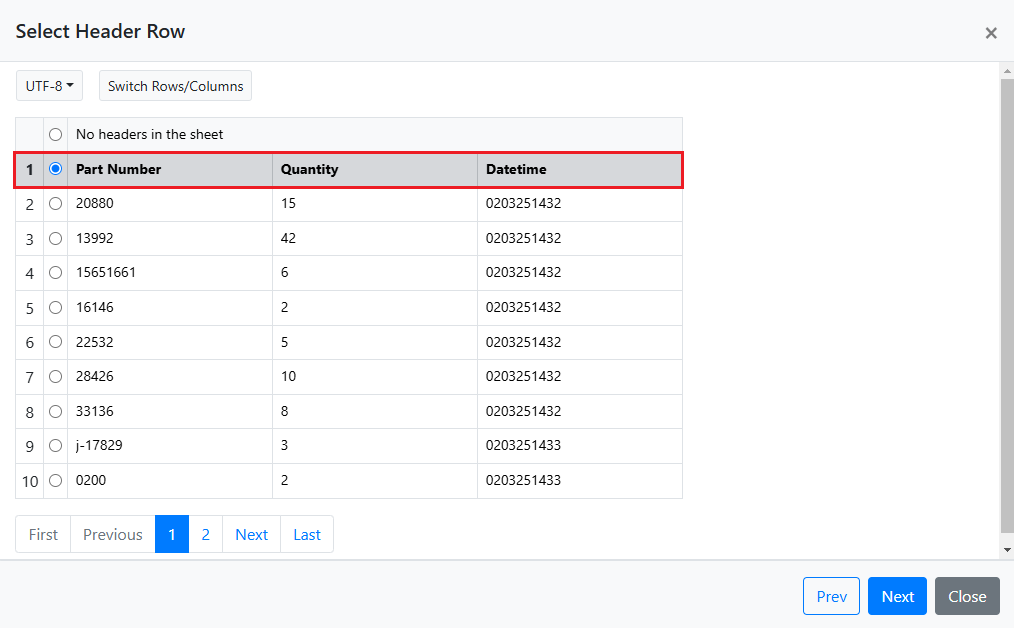Go to page 2 of the table
Screen dimensions: 1014x628
(x=205, y=534)
